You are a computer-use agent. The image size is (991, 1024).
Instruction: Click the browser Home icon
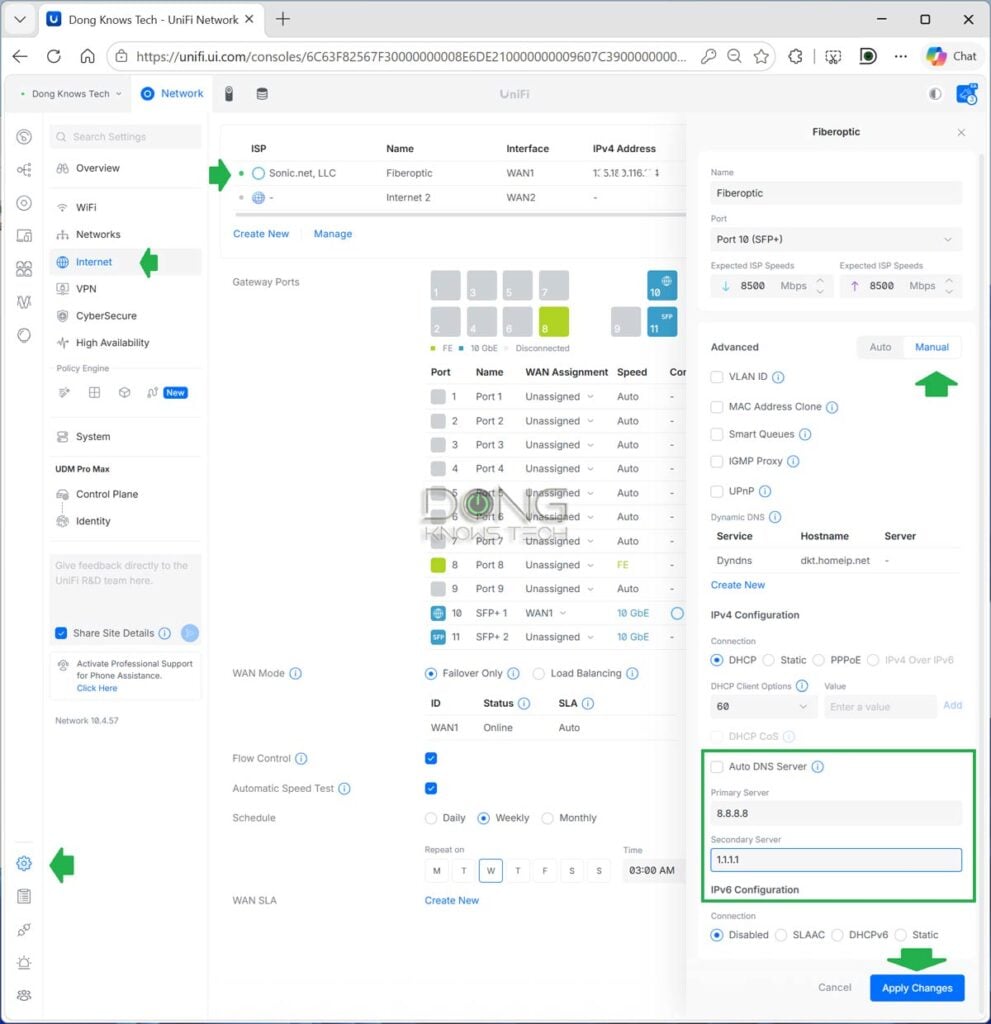pyautogui.click(x=88, y=56)
